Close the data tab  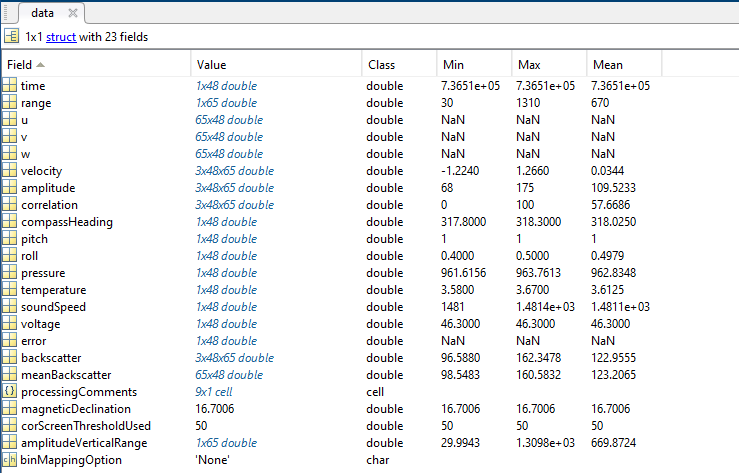coord(73,13)
